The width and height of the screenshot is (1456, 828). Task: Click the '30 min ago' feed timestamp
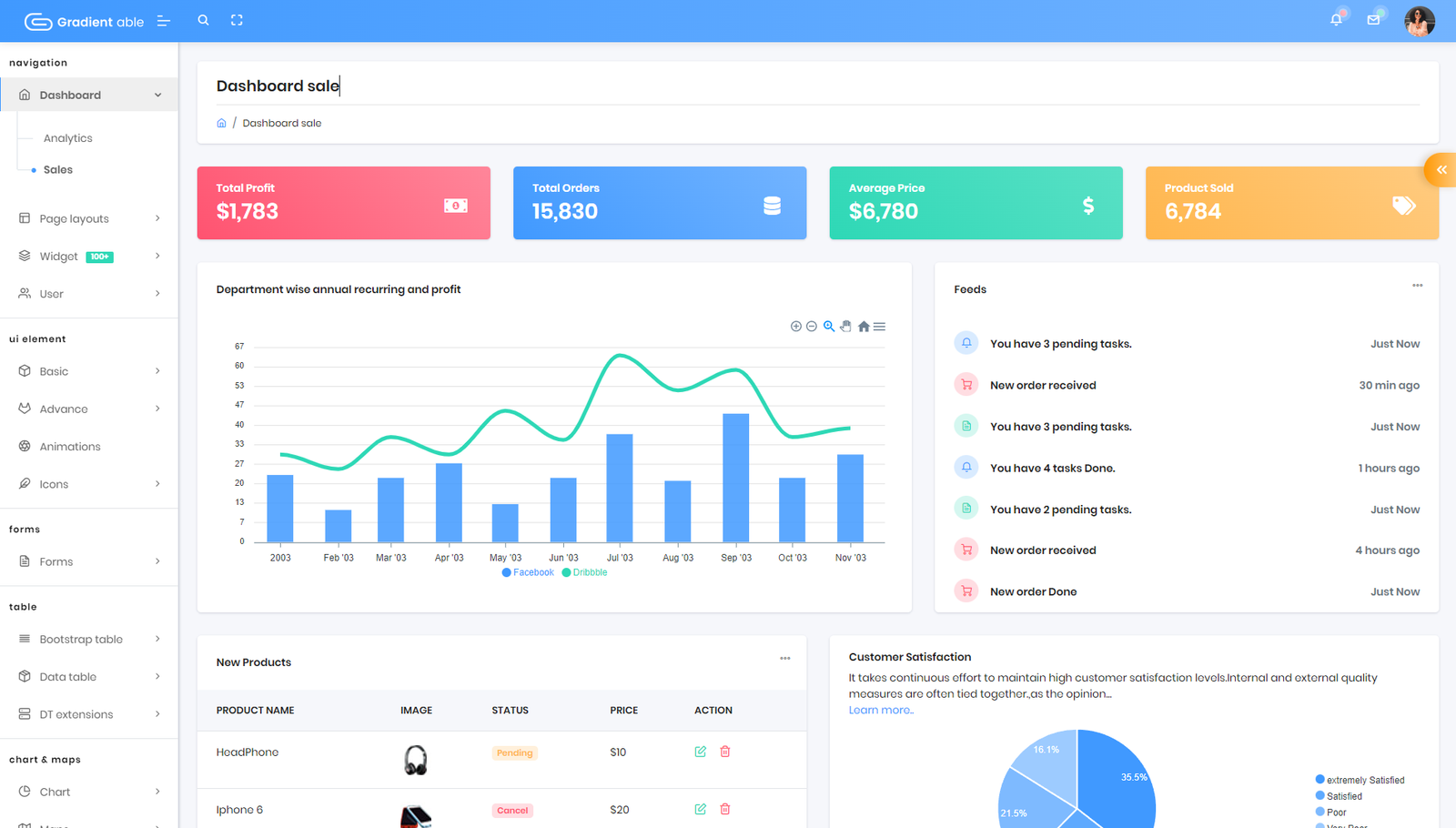(x=1389, y=385)
